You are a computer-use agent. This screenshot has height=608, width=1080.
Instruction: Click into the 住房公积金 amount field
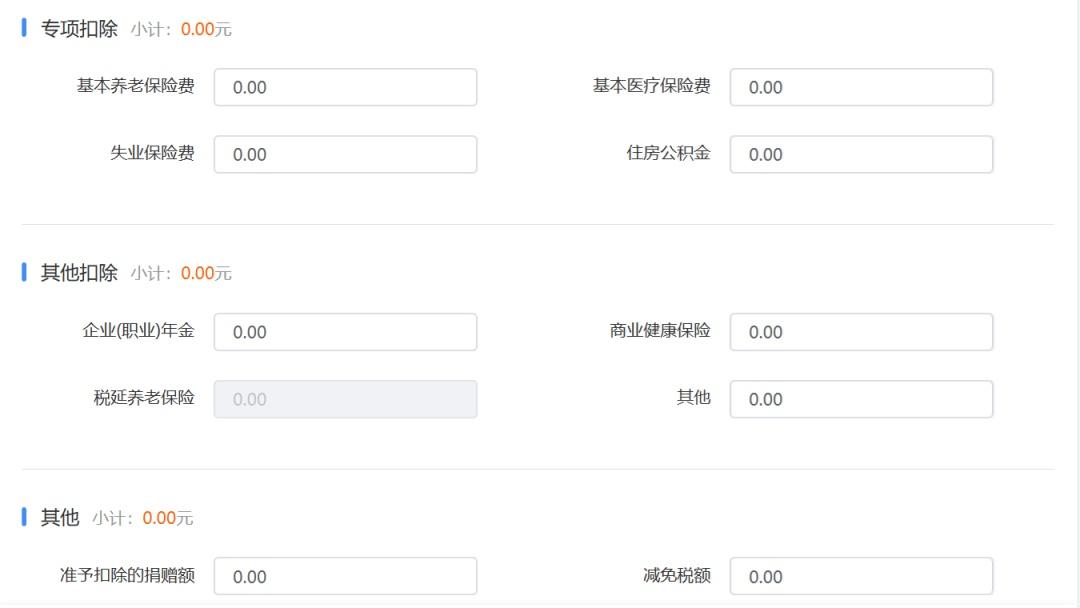coord(861,154)
